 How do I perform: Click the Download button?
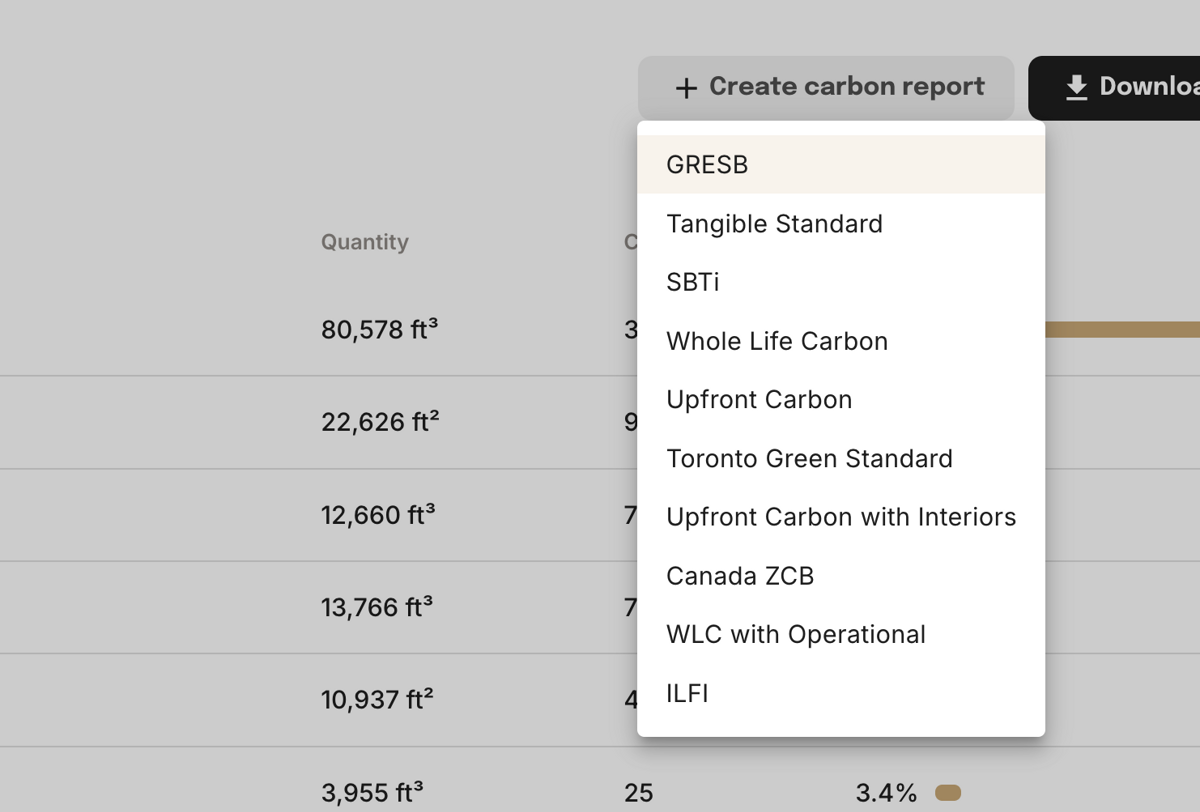(x=1114, y=88)
